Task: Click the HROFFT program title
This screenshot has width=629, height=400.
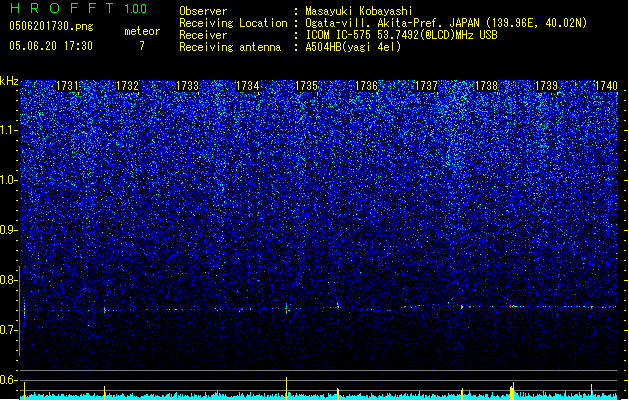Action: [62, 8]
